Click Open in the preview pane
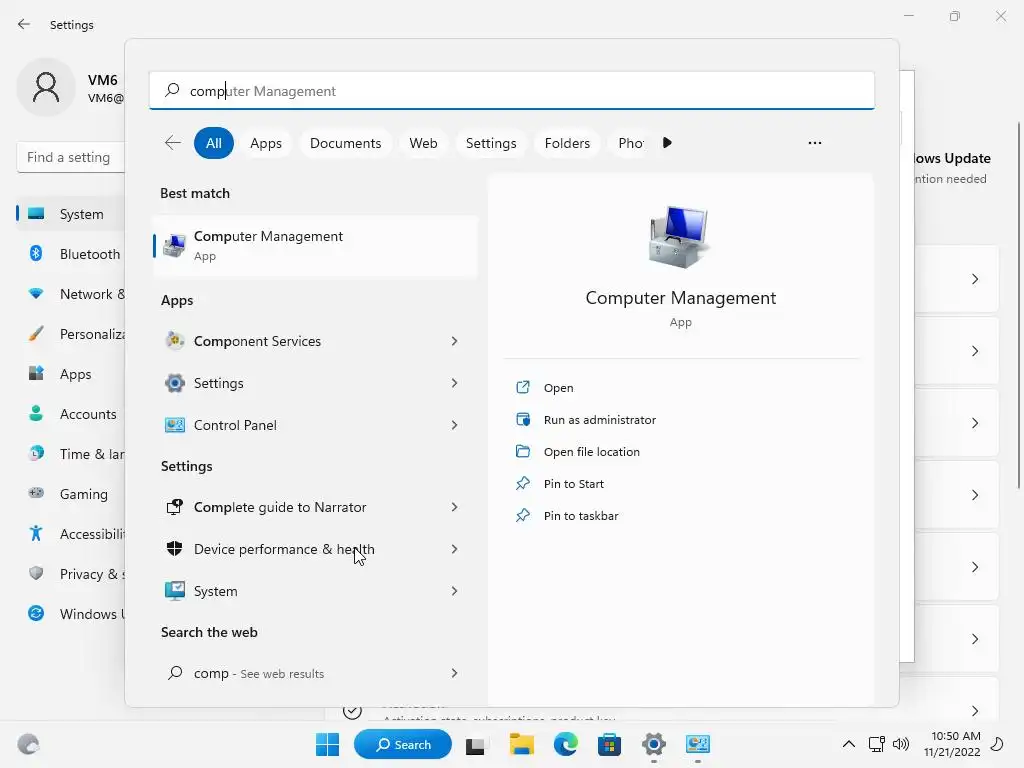The height and width of the screenshot is (768, 1024). (x=558, y=387)
